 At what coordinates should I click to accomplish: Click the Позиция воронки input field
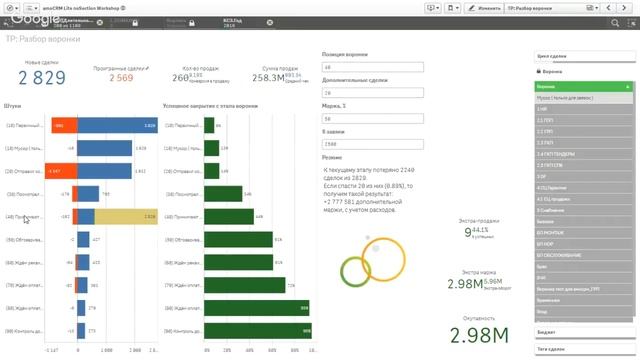[x=373, y=67]
